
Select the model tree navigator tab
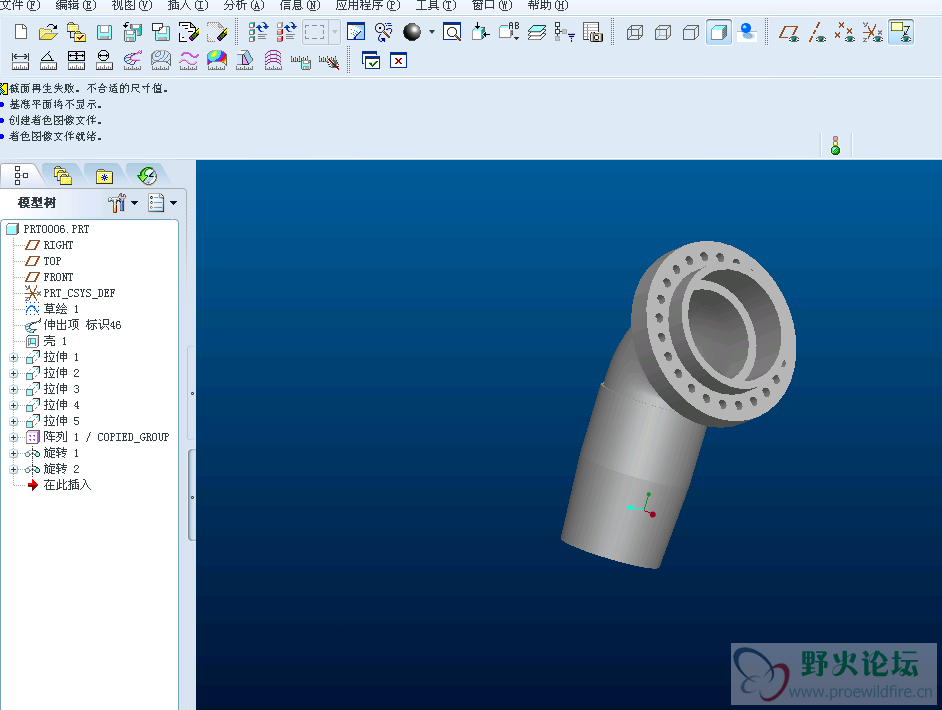pyautogui.click(x=21, y=175)
